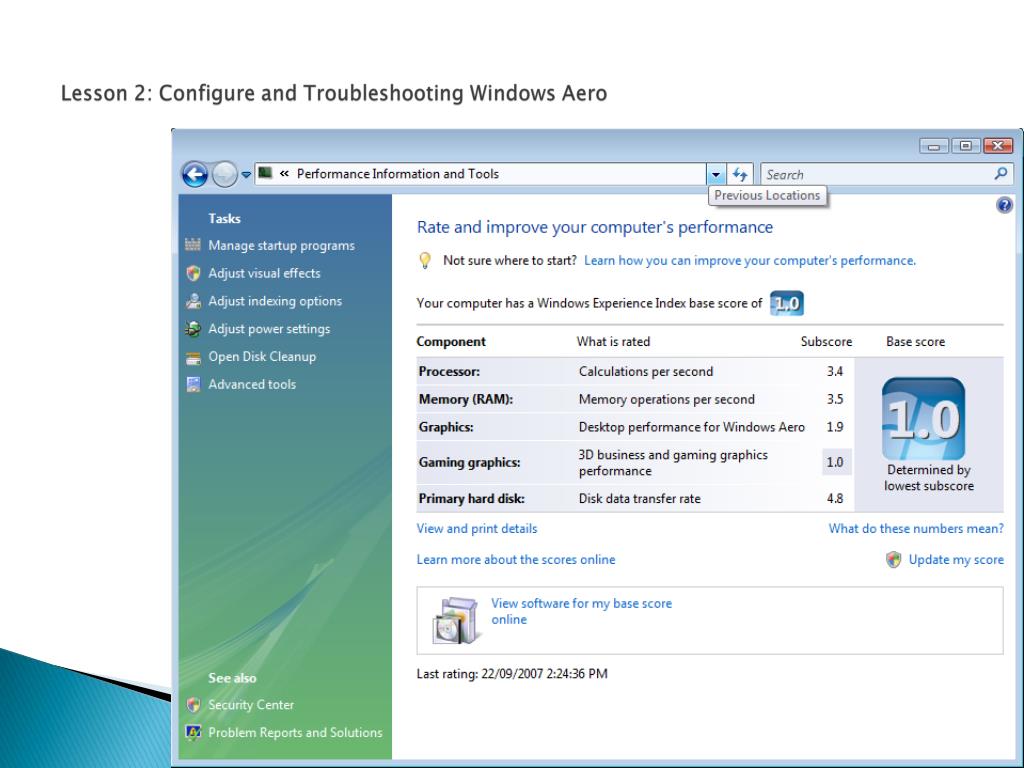The height and width of the screenshot is (768, 1024).
Task: Open the recent pages dropdown arrow beside Forward
Action: [246, 175]
